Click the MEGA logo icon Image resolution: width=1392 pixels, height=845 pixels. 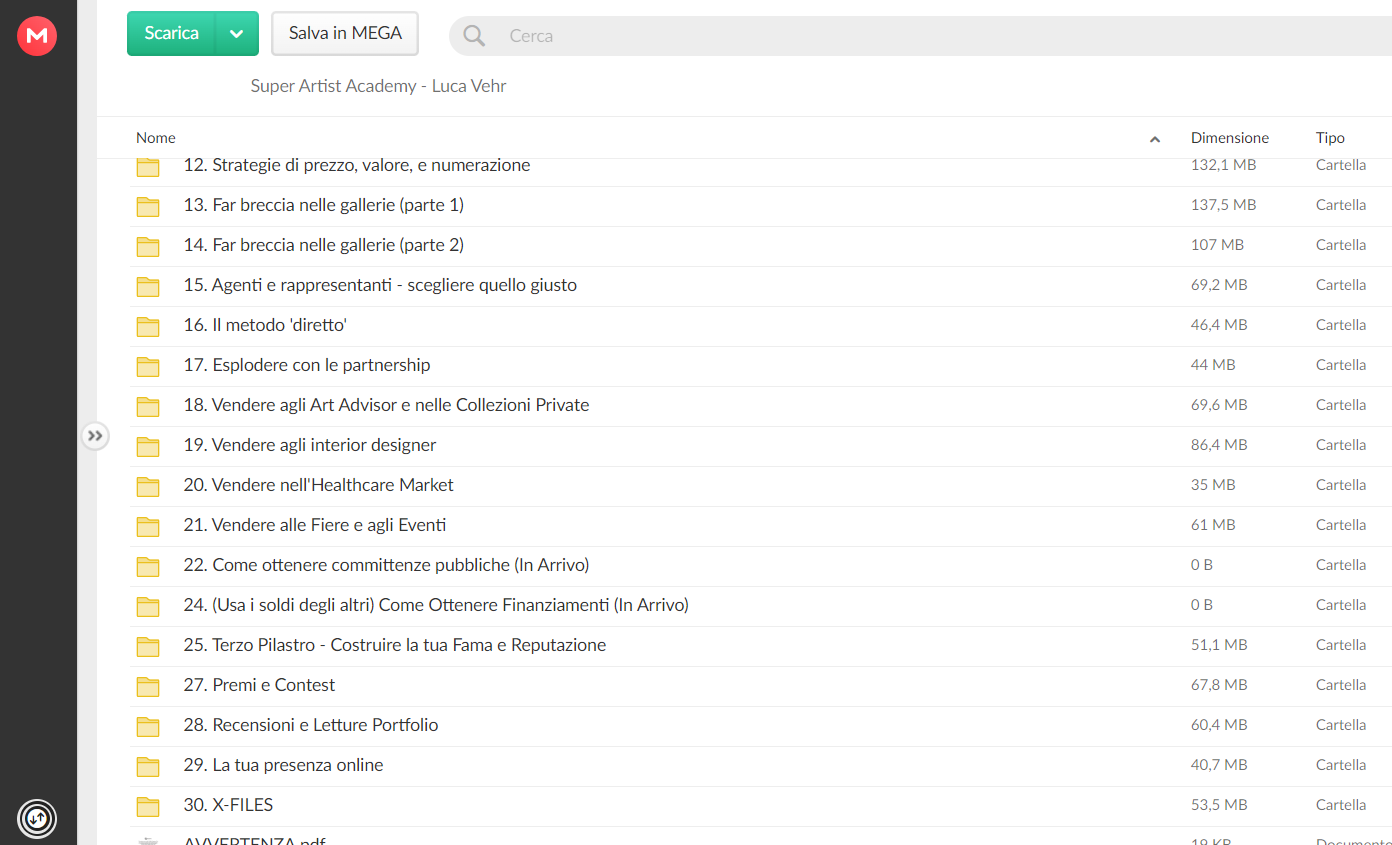pos(37,37)
